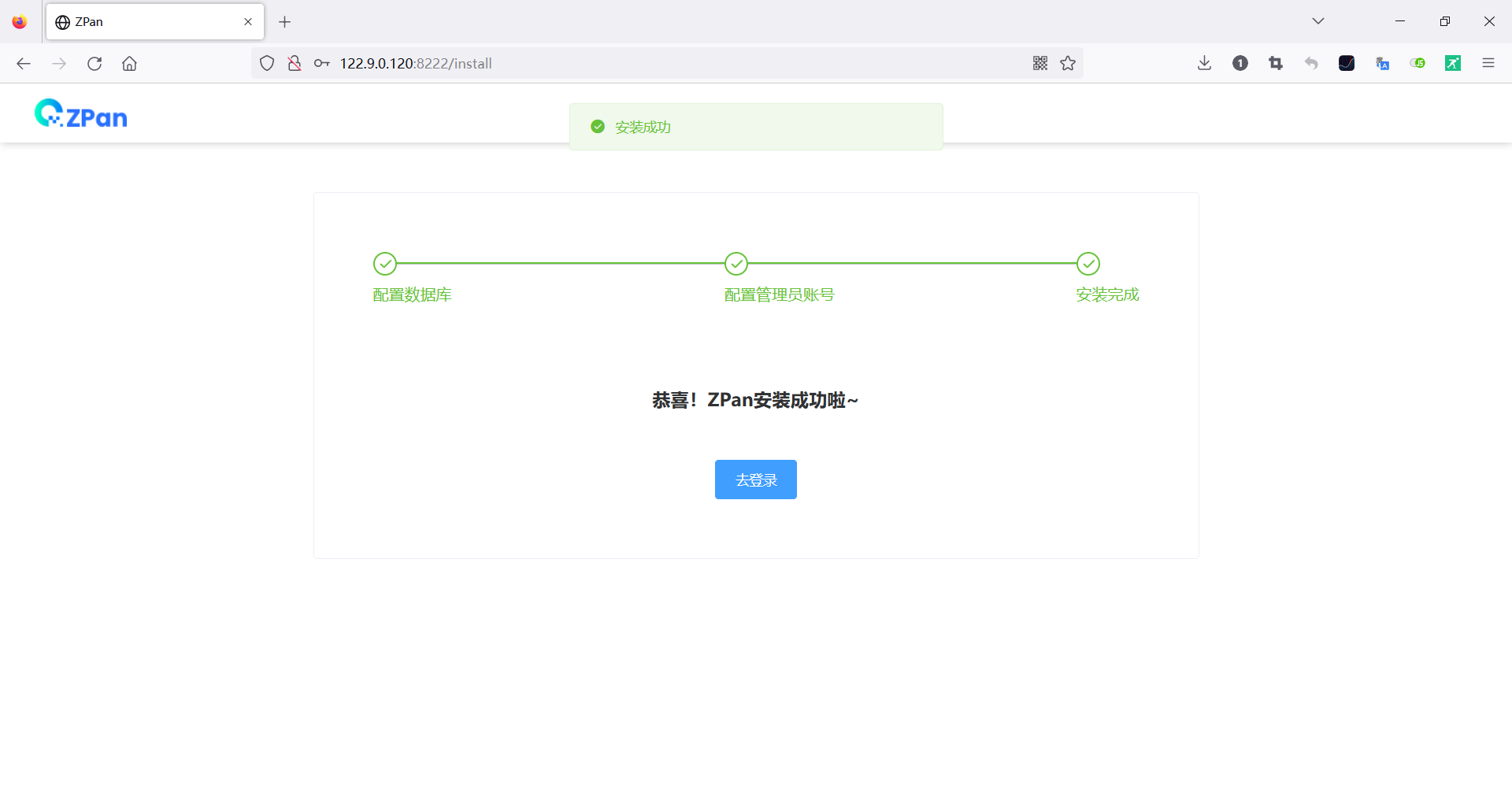Open the tab list dropdown chevron
Image resolution: width=1512 pixels, height=811 pixels.
pyautogui.click(x=1318, y=21)
